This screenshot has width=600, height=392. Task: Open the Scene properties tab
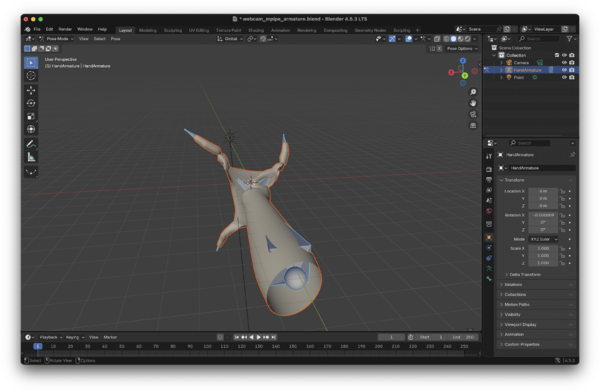click(x=489, y=200)
